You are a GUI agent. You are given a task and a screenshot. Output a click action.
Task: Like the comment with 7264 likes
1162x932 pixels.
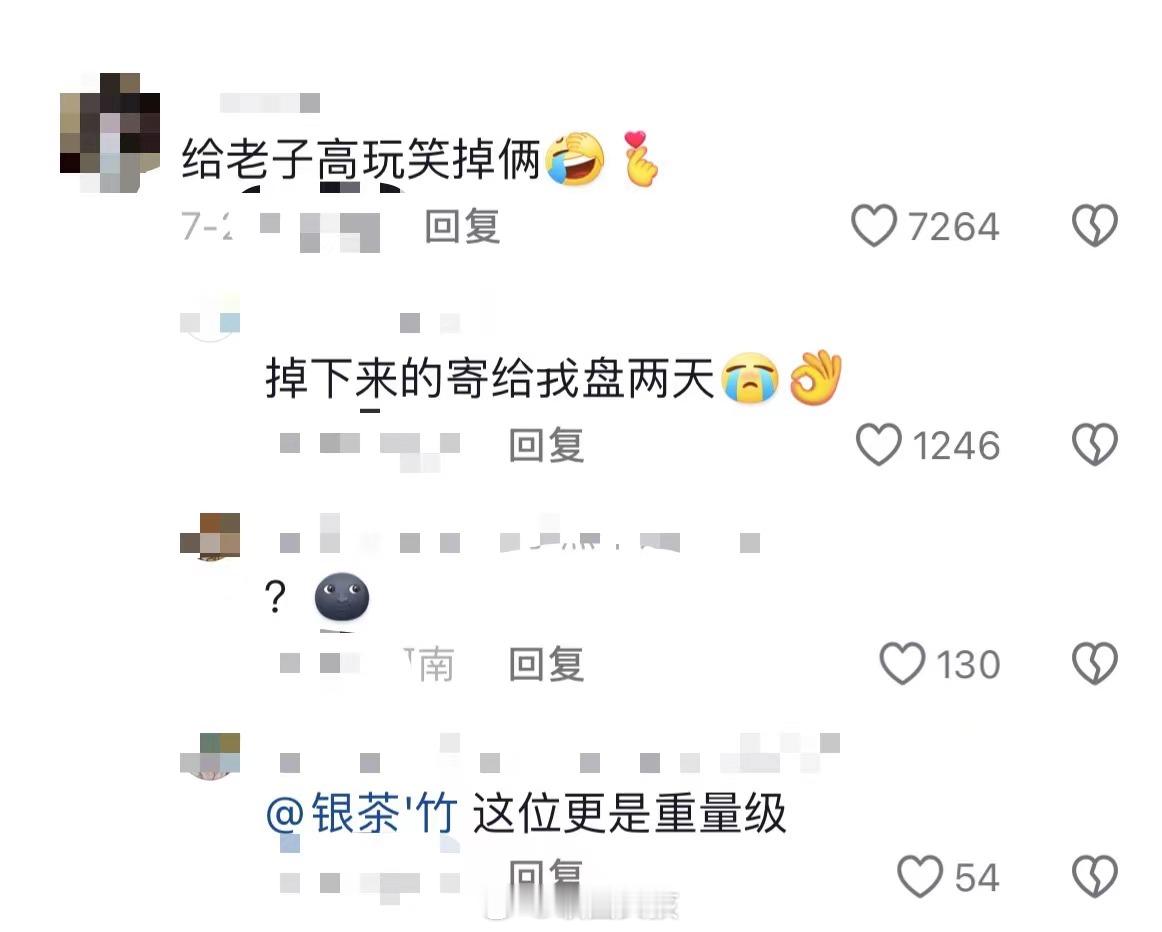point(874,226)
